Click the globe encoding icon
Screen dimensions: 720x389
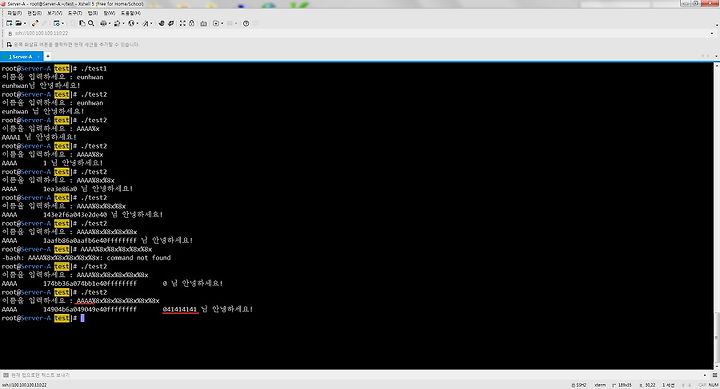click(131, 23)
